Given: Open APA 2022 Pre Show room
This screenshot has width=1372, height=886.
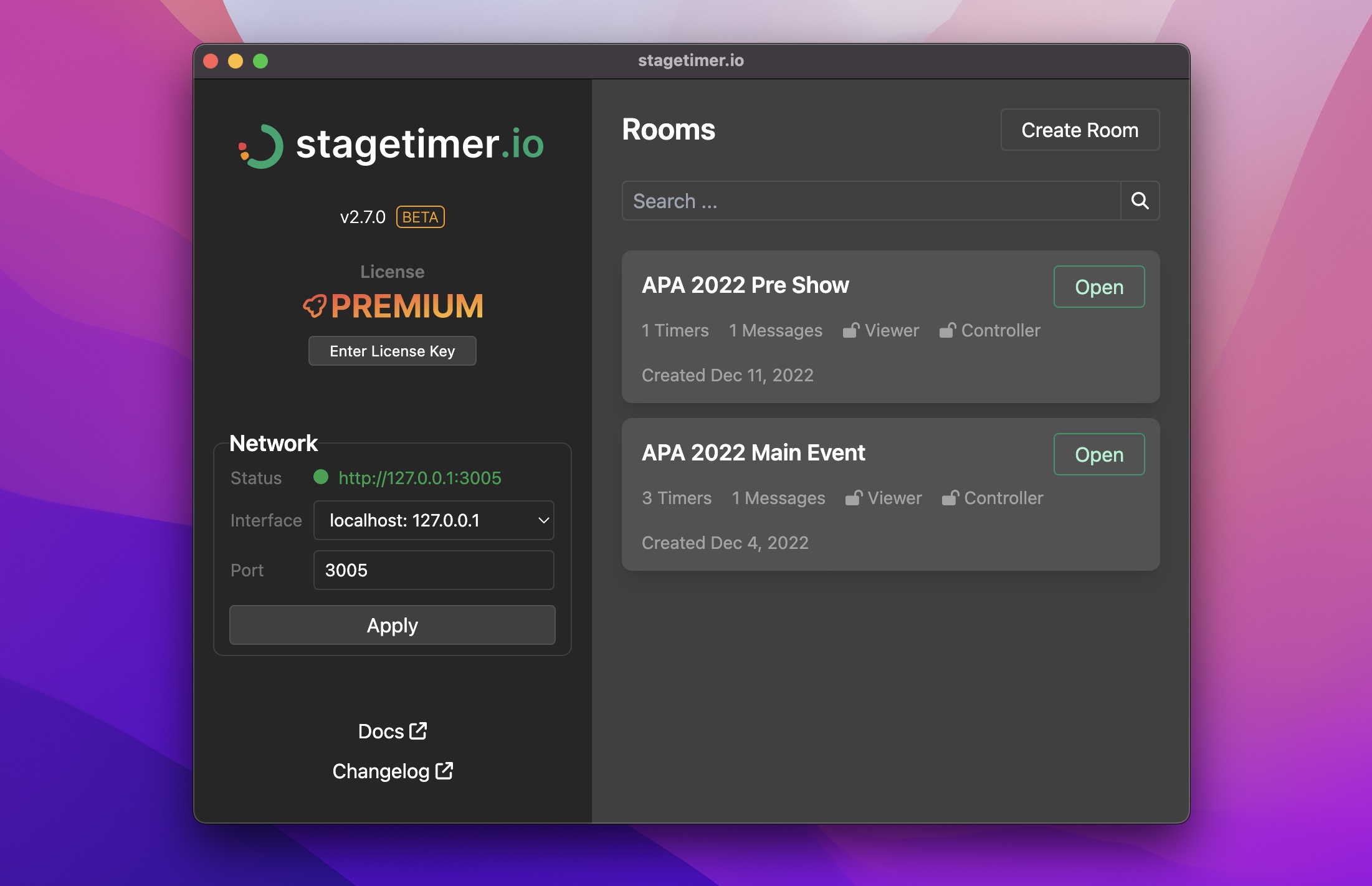Looking at the screenshot, I should click(1098, 287).
